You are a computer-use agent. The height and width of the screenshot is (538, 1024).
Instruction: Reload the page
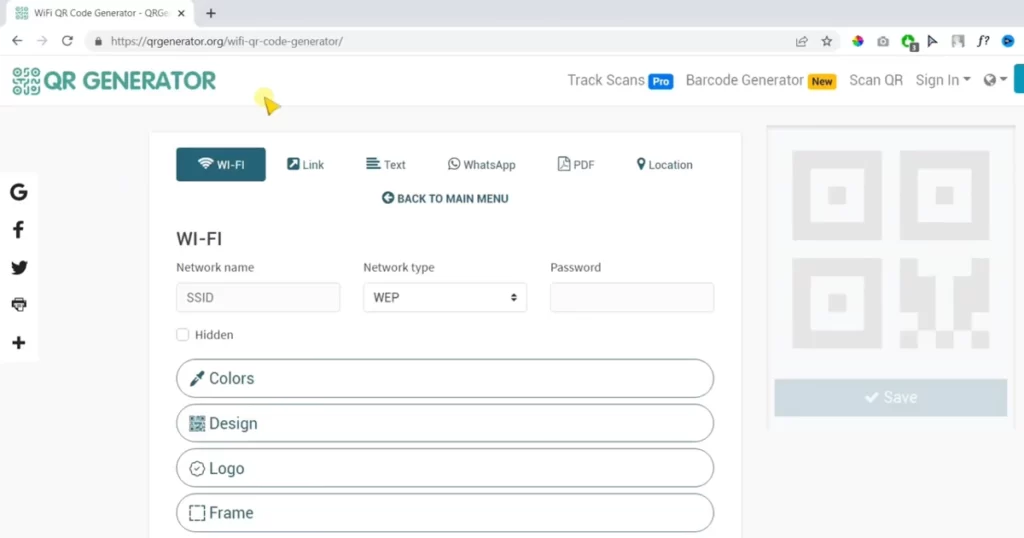67,41
